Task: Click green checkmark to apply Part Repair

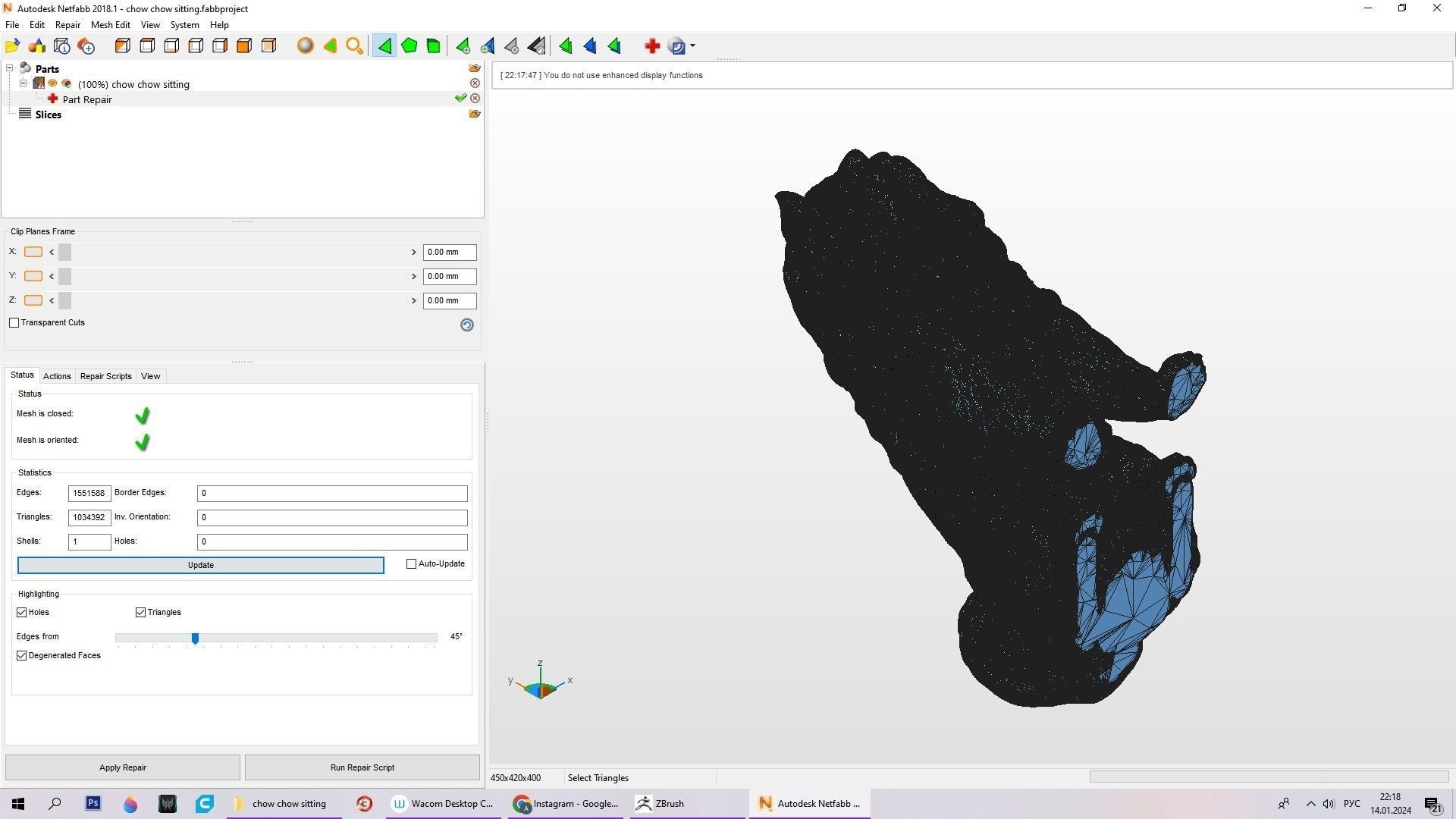Action: click(460, 99)
